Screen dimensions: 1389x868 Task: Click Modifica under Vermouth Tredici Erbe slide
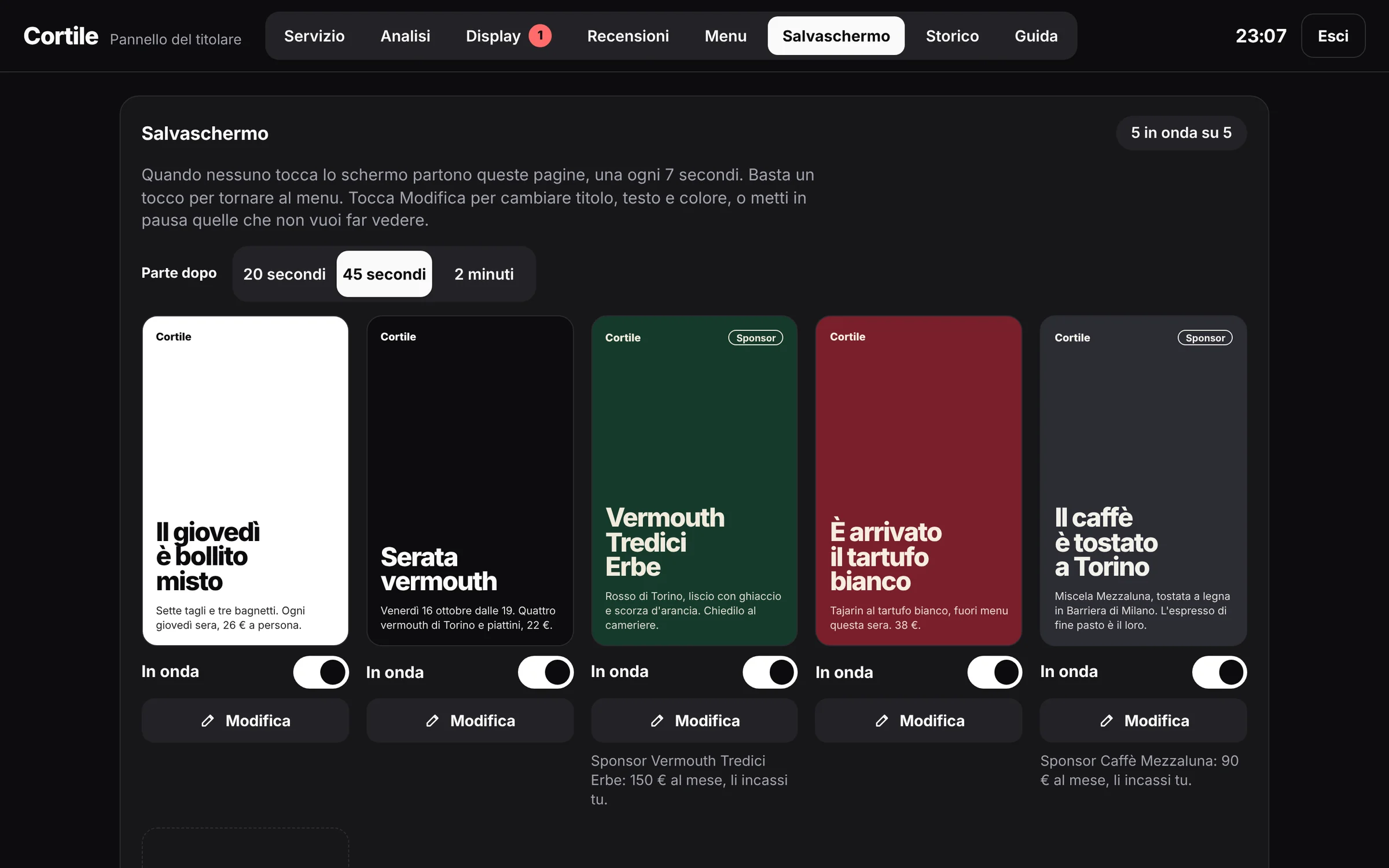coord(694,720)
